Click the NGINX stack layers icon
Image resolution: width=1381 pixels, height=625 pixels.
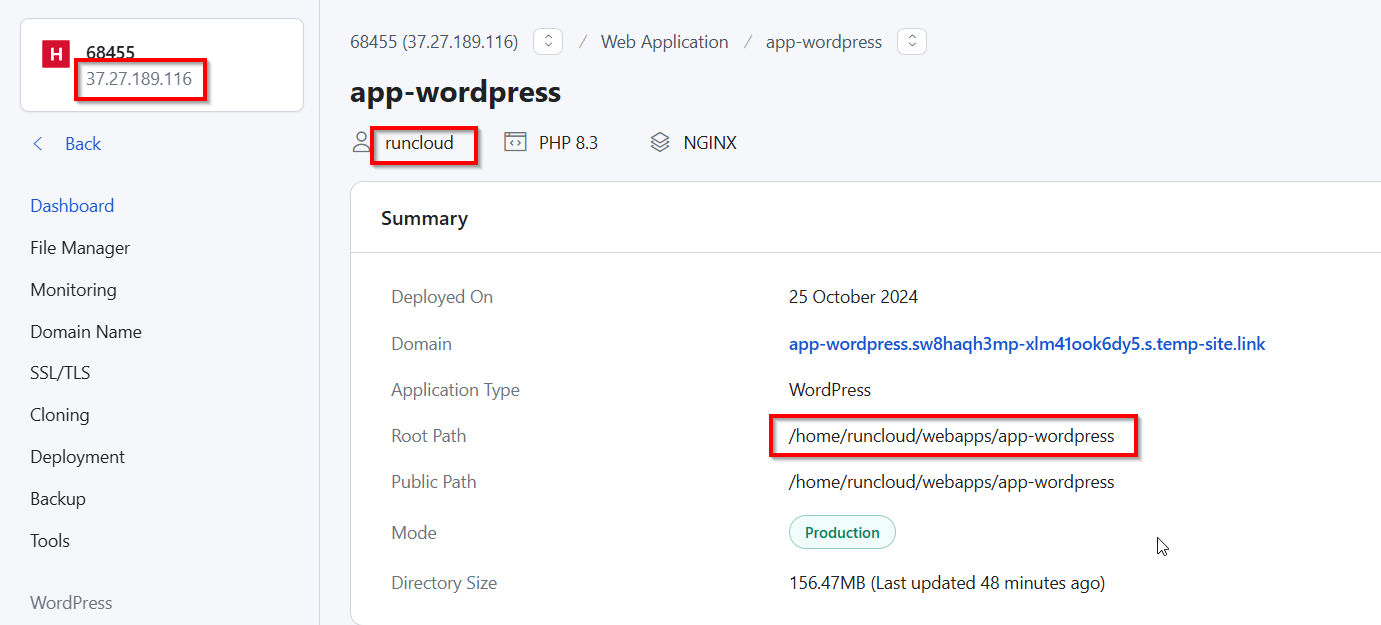[660, 142]
